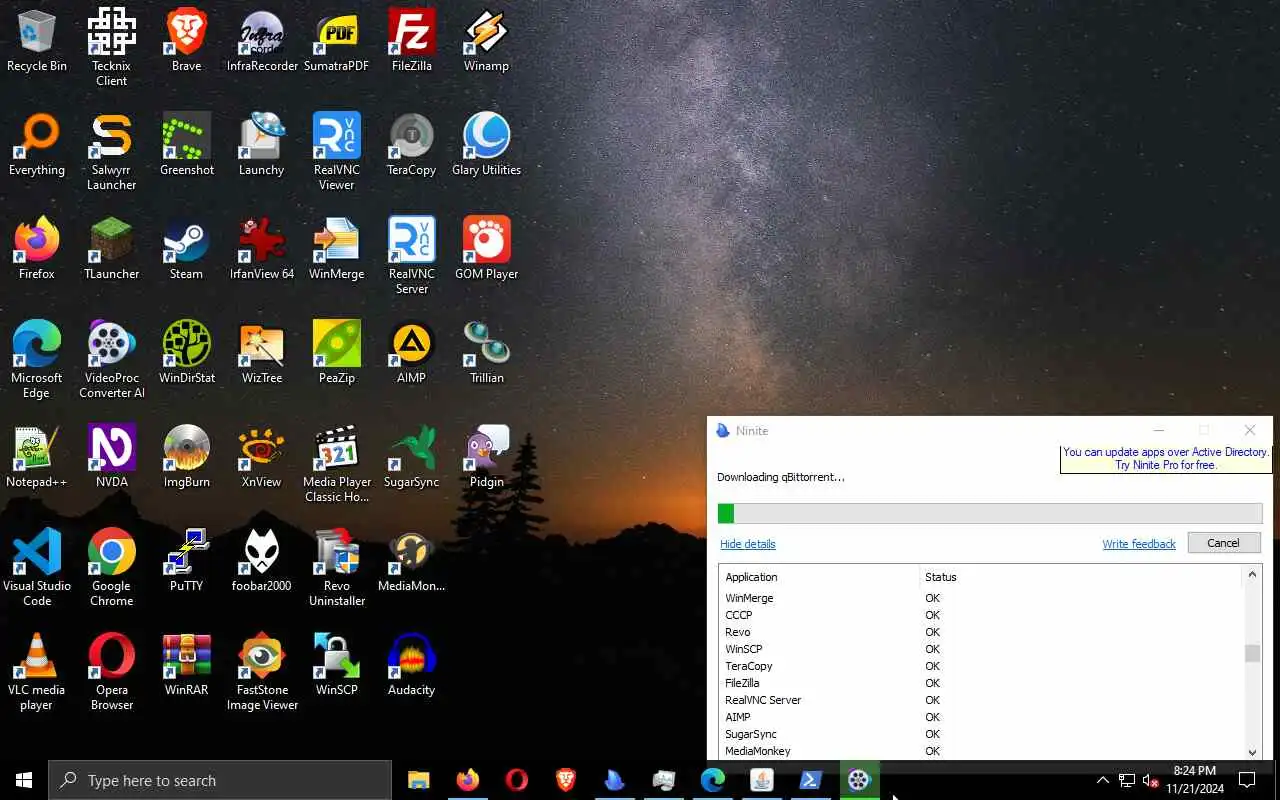Select the IrfanView 64 desktop icon
Screen dimensions: 1280x800
tap(262, 250)
